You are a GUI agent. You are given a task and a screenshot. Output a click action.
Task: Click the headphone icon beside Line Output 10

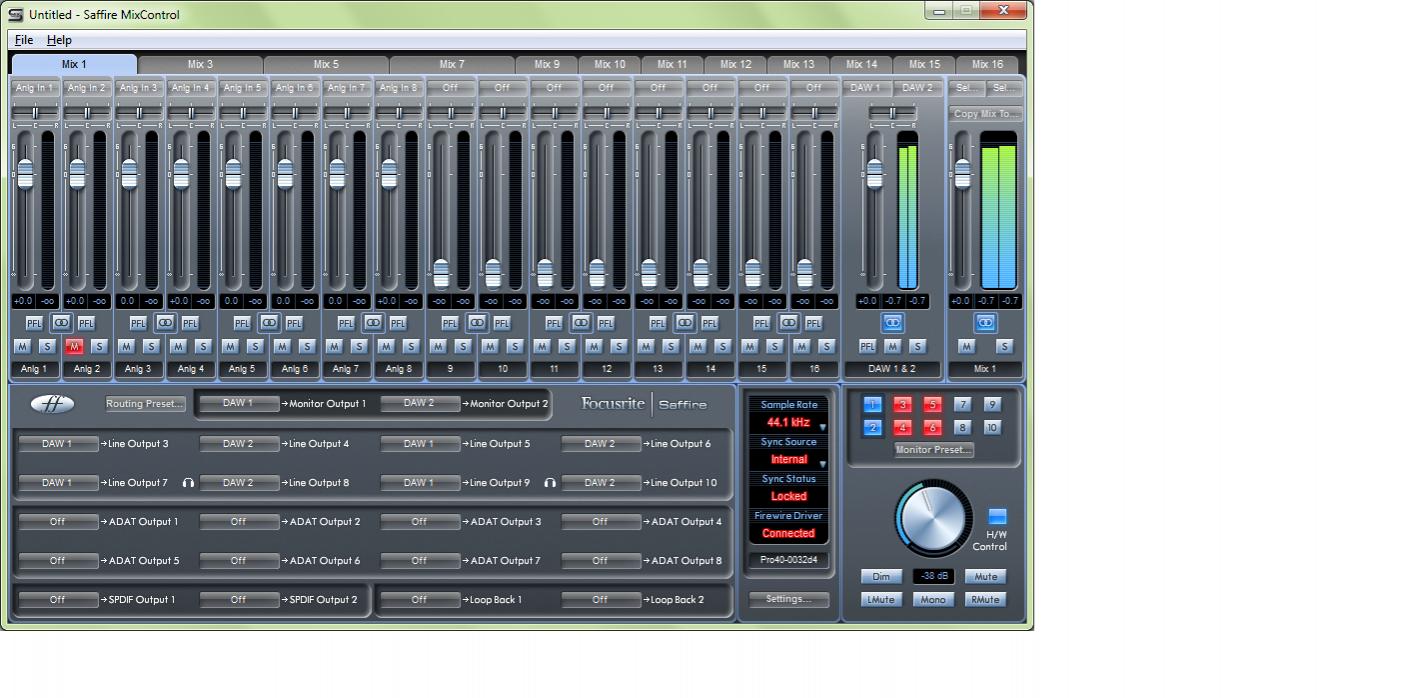pos(550,483)
